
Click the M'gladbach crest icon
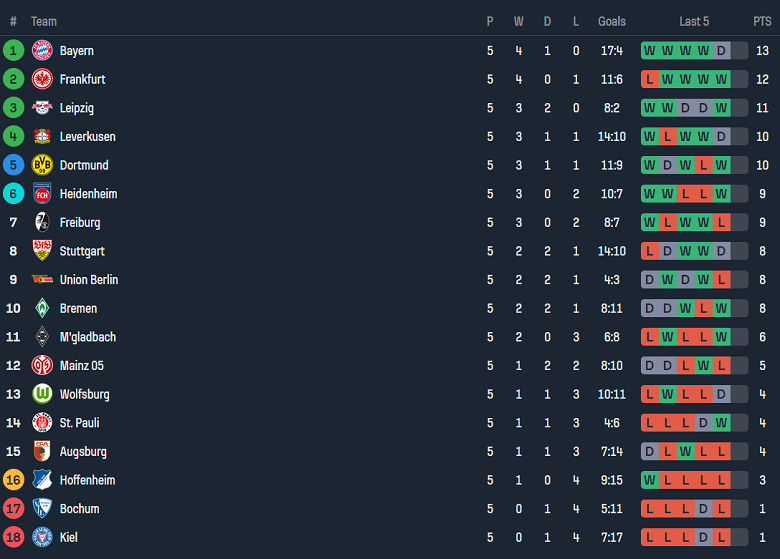42,337
